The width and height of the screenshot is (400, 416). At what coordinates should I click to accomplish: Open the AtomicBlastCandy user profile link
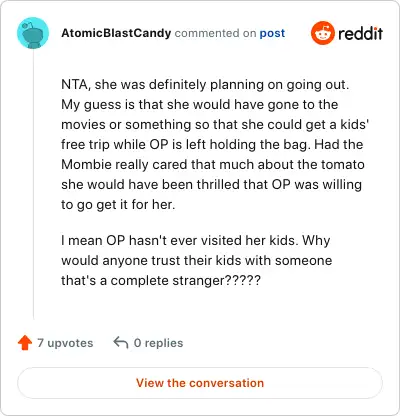pyautogui.click(x=116, y=33)
